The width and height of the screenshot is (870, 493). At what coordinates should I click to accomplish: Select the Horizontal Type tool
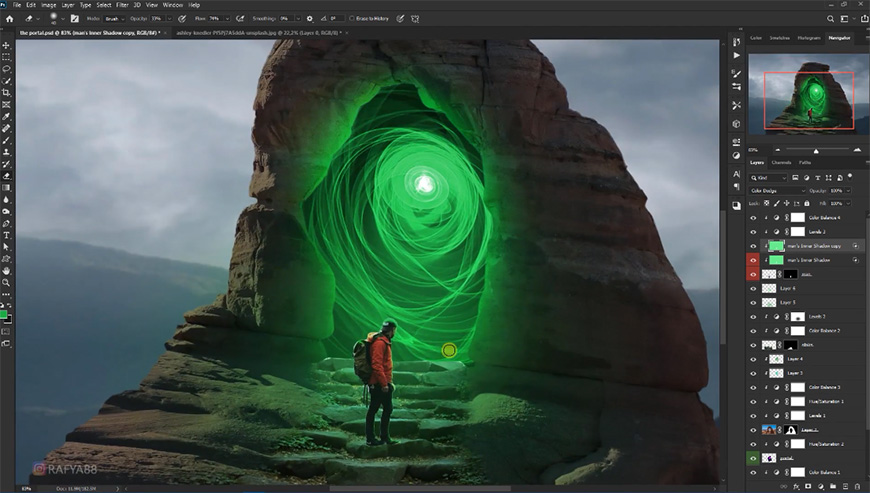[x=6, y=235]
